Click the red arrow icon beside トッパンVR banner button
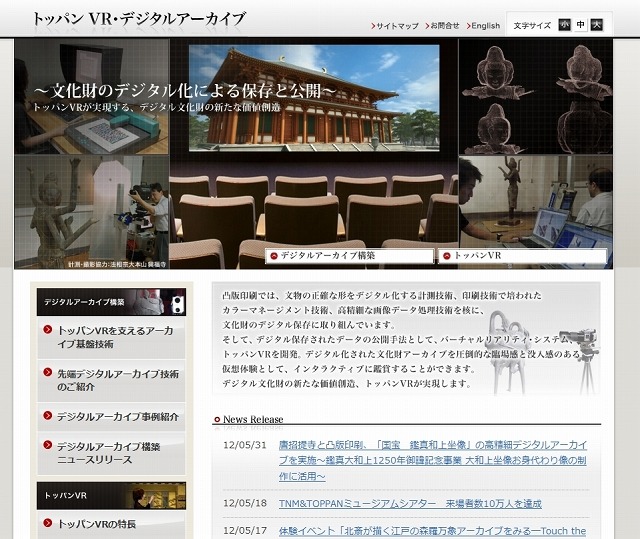Screen dimensions: 640x539 point(447,256)
